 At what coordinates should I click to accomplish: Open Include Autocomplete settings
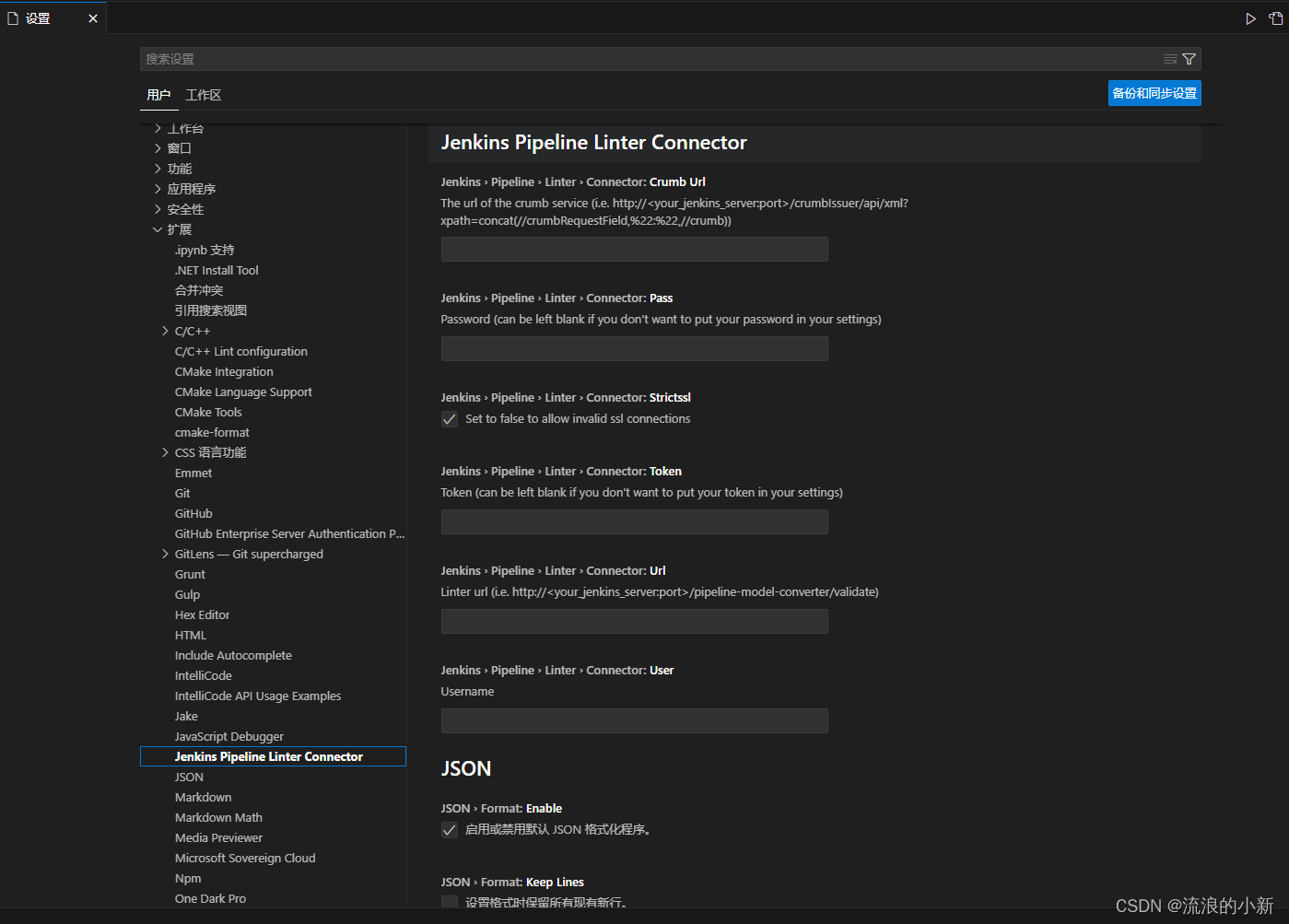233,655
